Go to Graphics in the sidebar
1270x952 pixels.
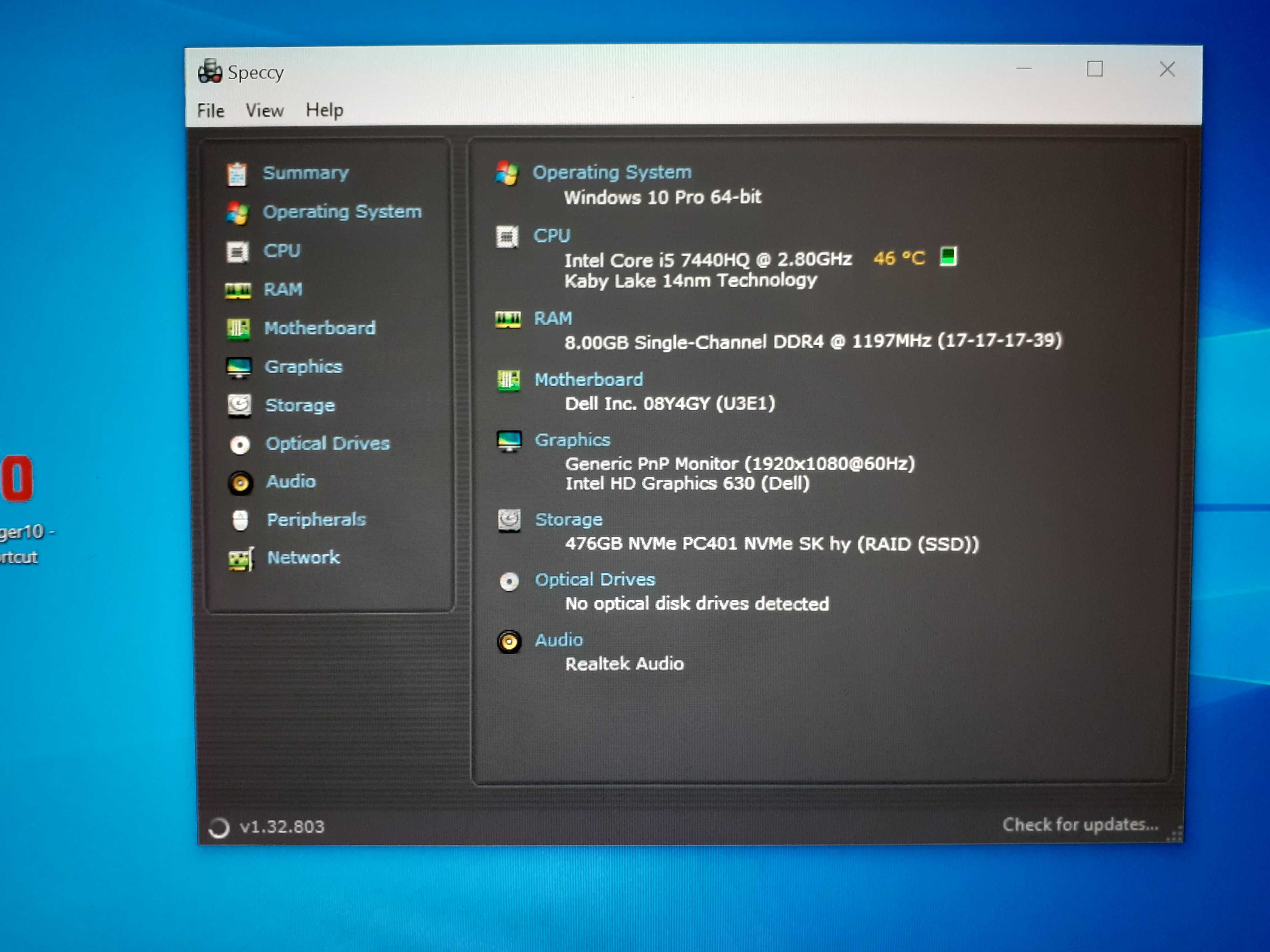[x=303, y=367]
